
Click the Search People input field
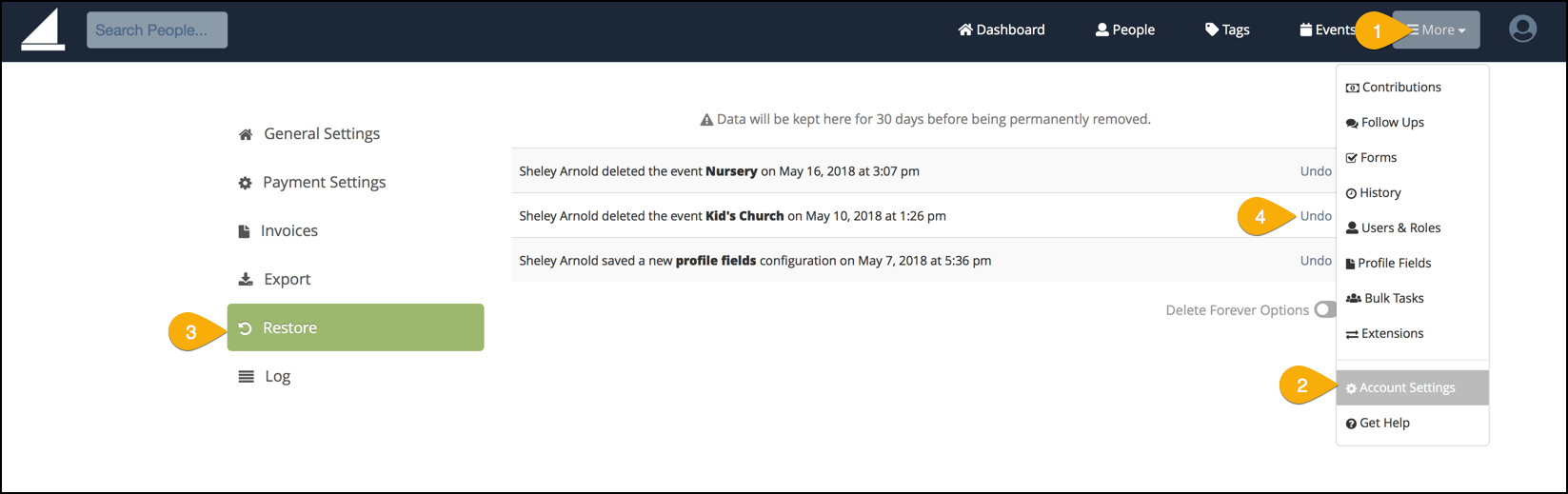157,30
